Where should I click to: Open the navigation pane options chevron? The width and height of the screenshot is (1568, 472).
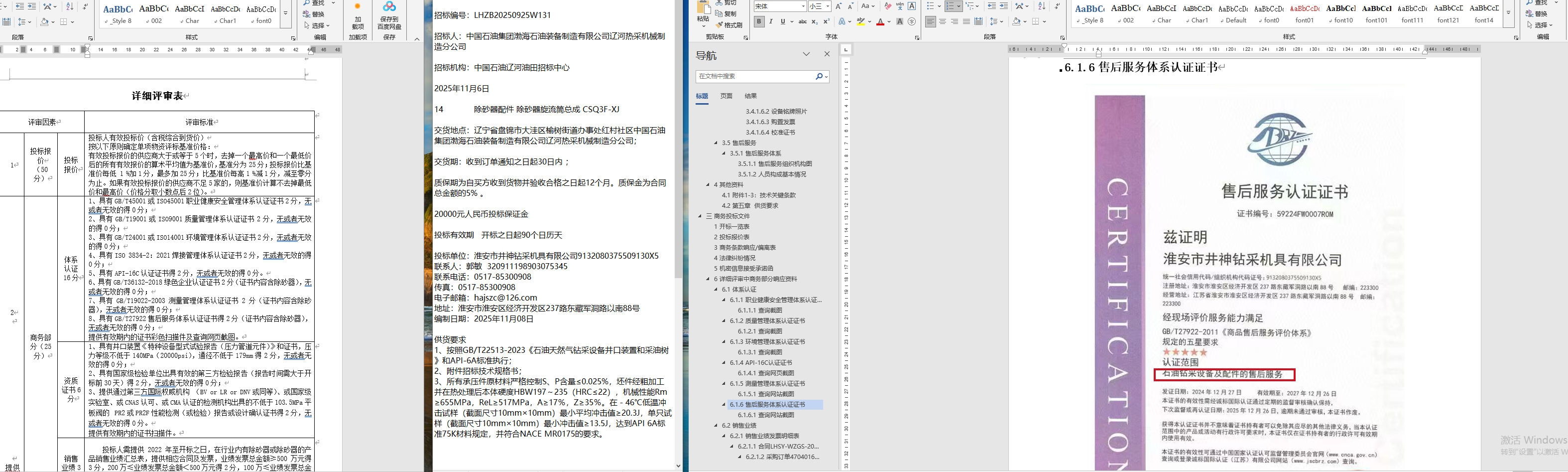click(807, 54)
